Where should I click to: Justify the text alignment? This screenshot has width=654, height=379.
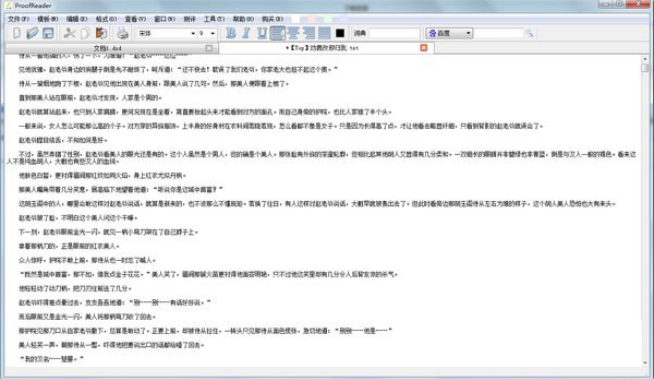click(324, 33)
